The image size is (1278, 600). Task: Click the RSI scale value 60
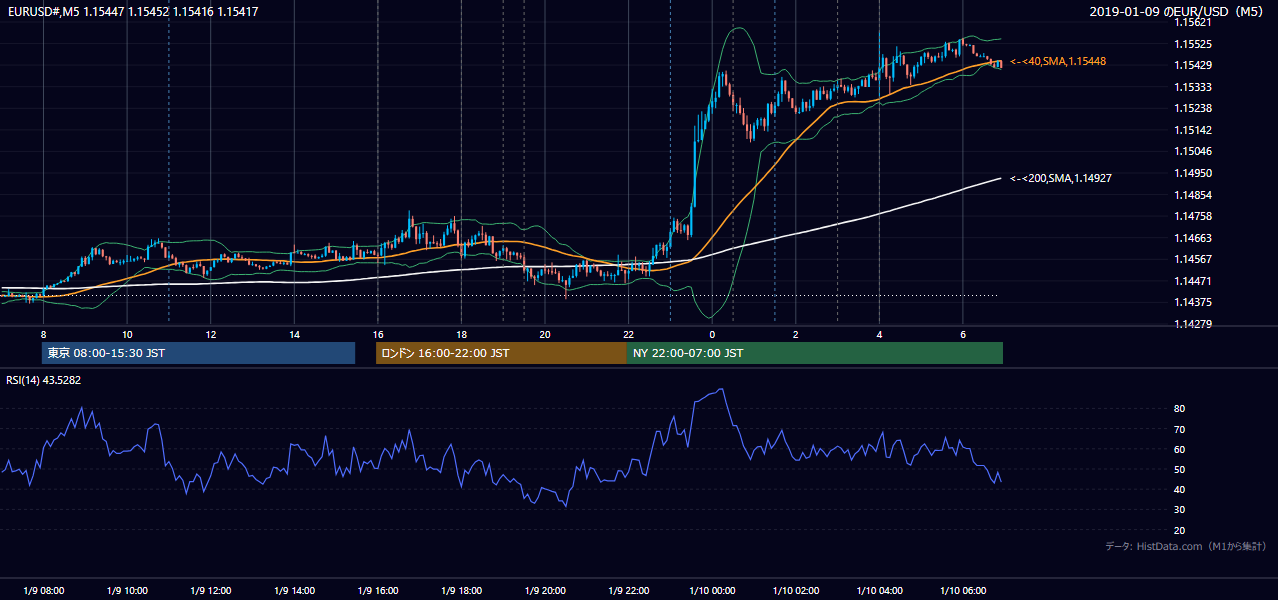pyautogui.click(x=1180, y=449)
